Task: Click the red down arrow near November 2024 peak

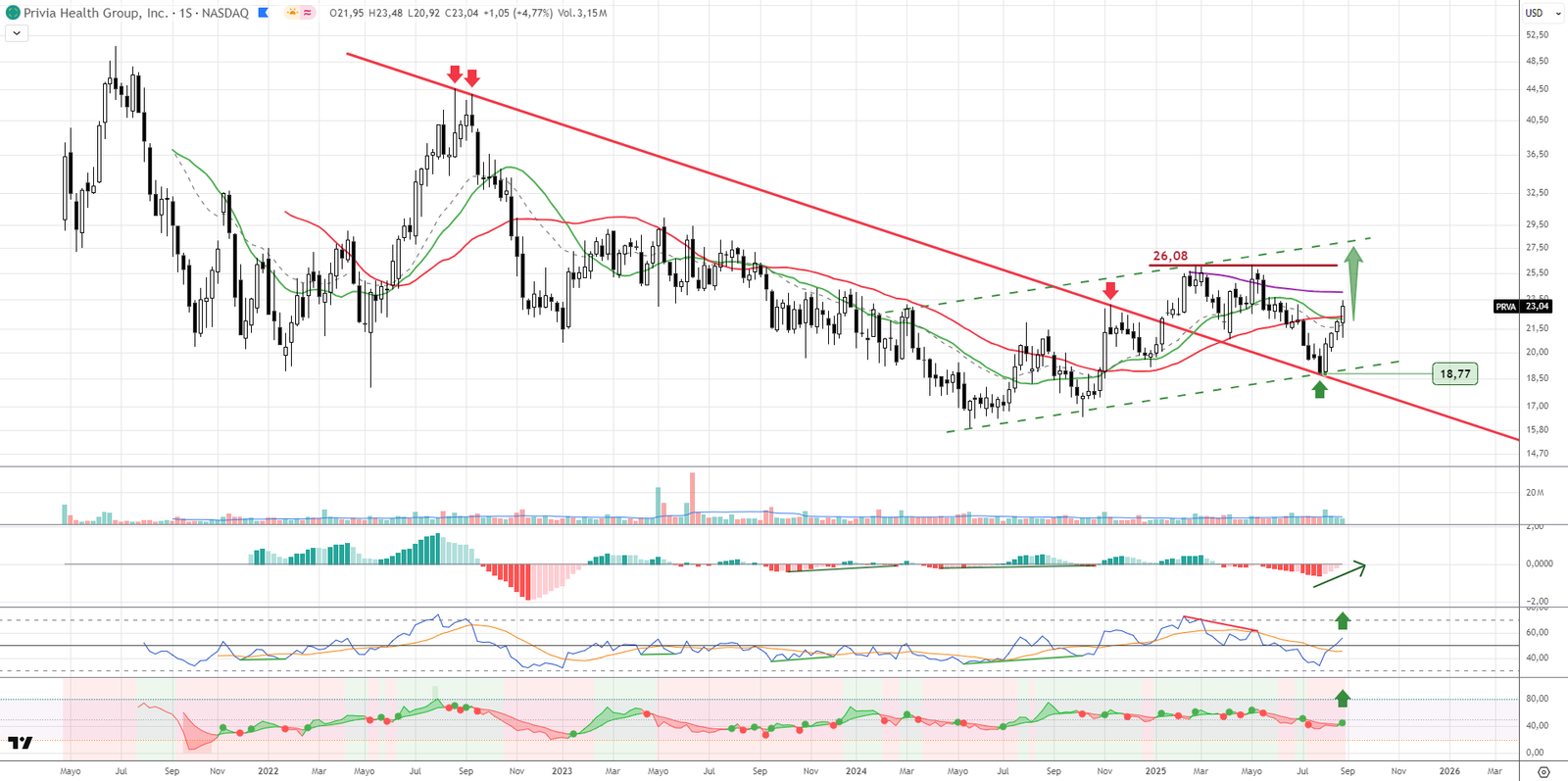Action: [1109, 290]
